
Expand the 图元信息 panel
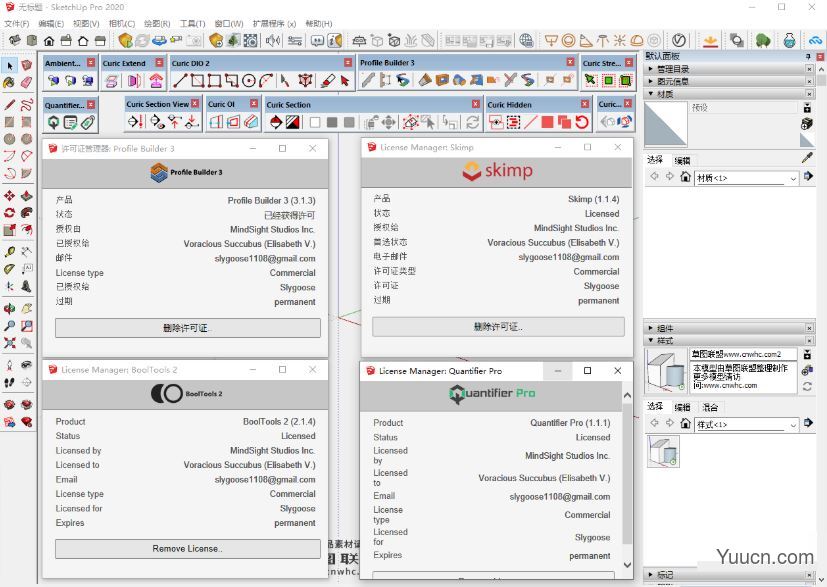click(x=730, y=81)
